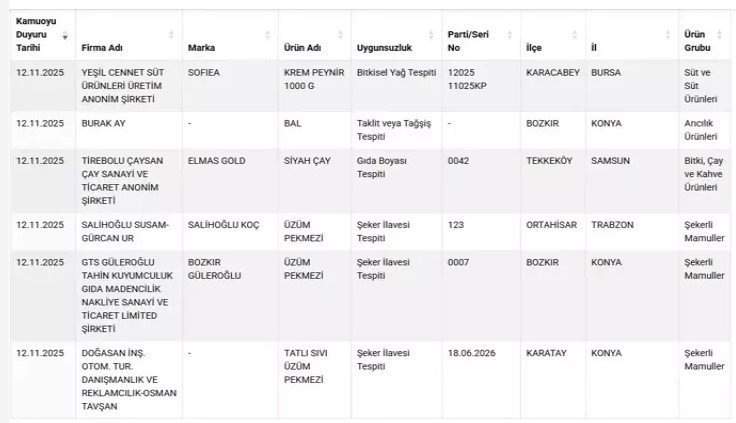
Task: Click sort arrows in Marka header
Action: tap(267, 35)
